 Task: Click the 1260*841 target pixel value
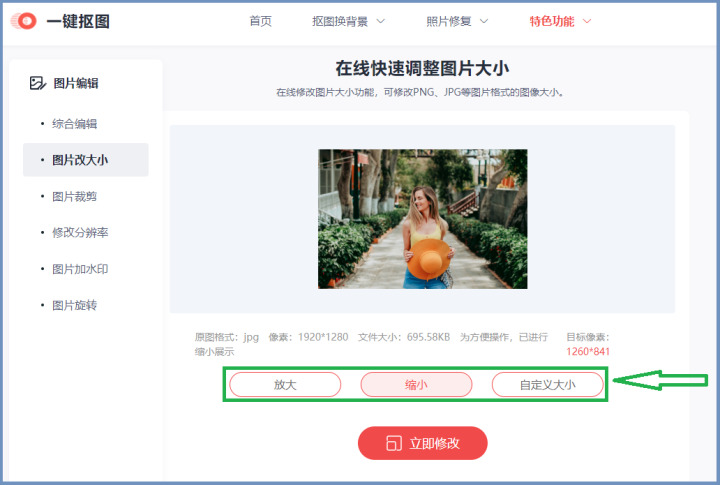(x=588, y=351)
